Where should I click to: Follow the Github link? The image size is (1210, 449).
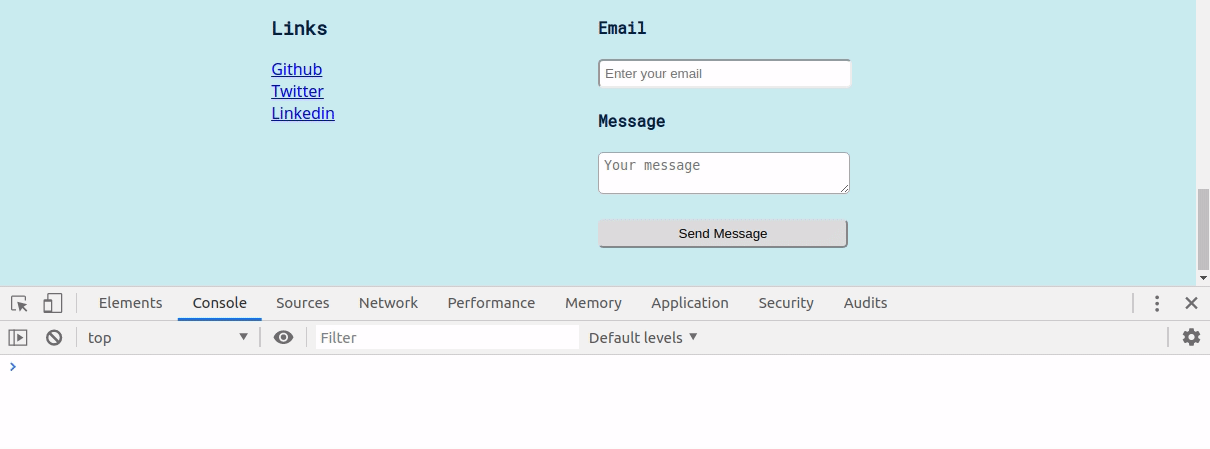click(x=296, y=69)
